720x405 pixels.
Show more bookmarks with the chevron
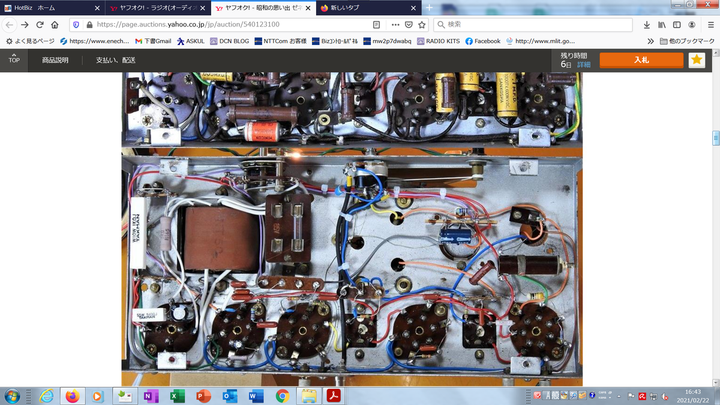650,41
